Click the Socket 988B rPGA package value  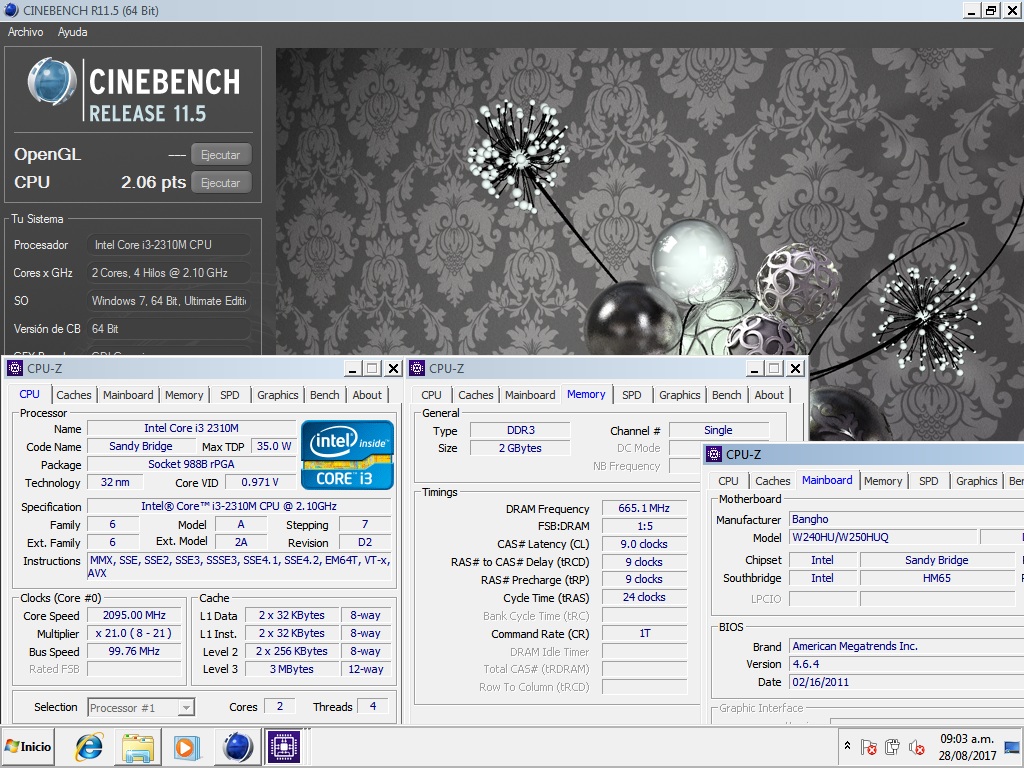tap(191, 464)
